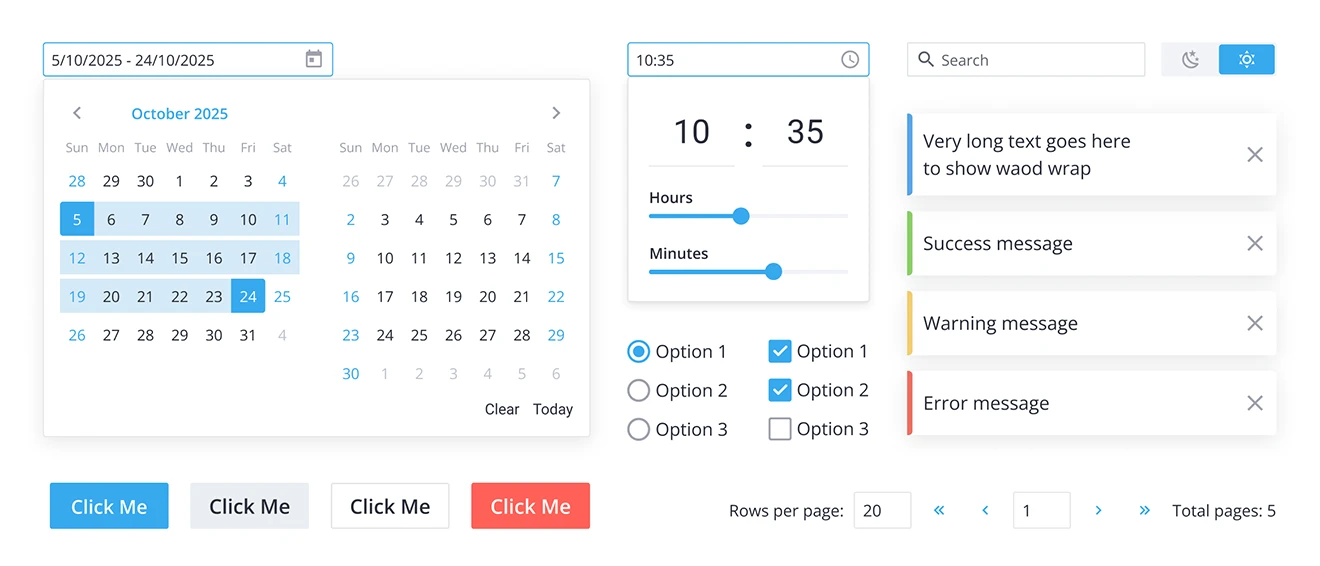This screenshot has height=566, width=1320.
Task: Select the light mode sun icon
Action: [1247, 60]
